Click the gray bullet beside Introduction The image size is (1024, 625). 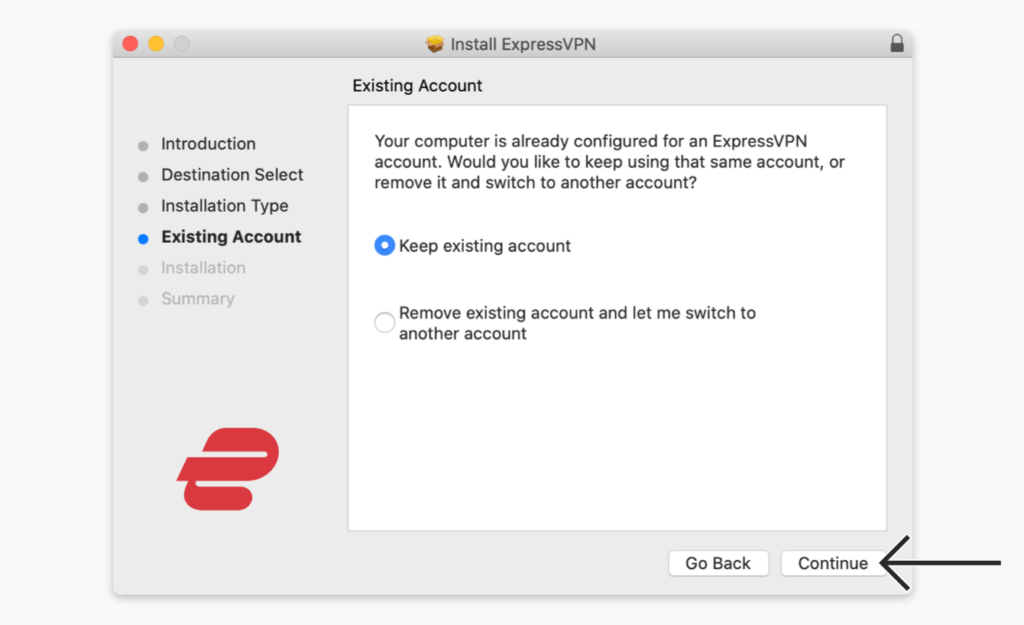(143, 144)
